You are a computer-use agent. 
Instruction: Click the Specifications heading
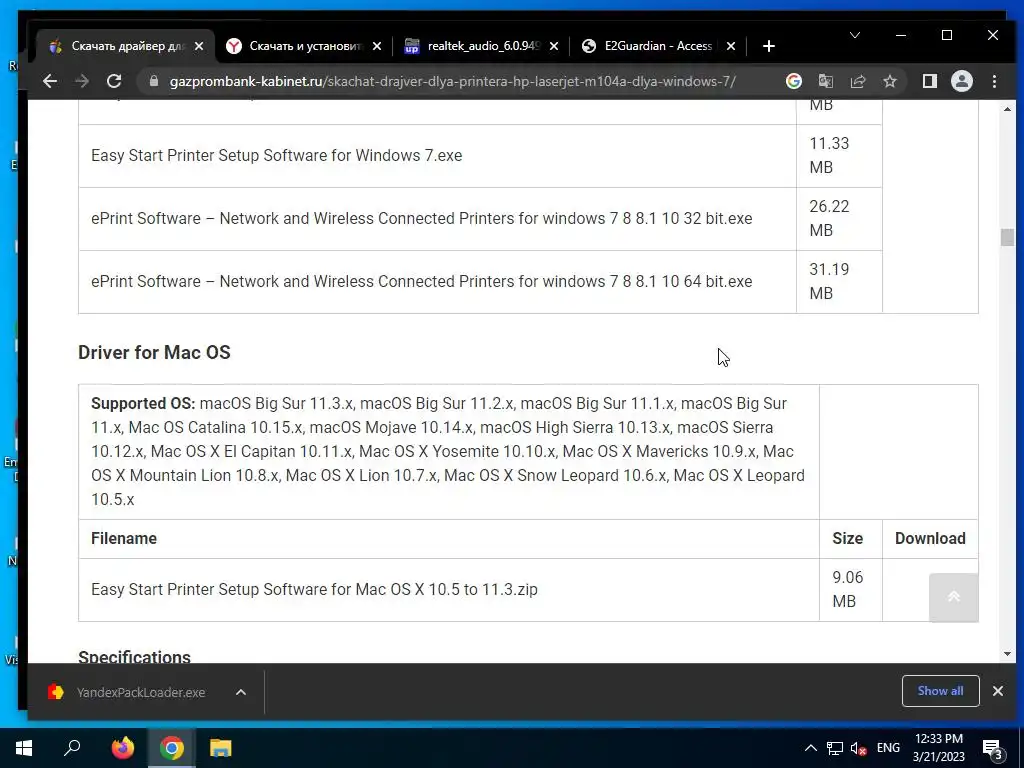coord(135,656)
